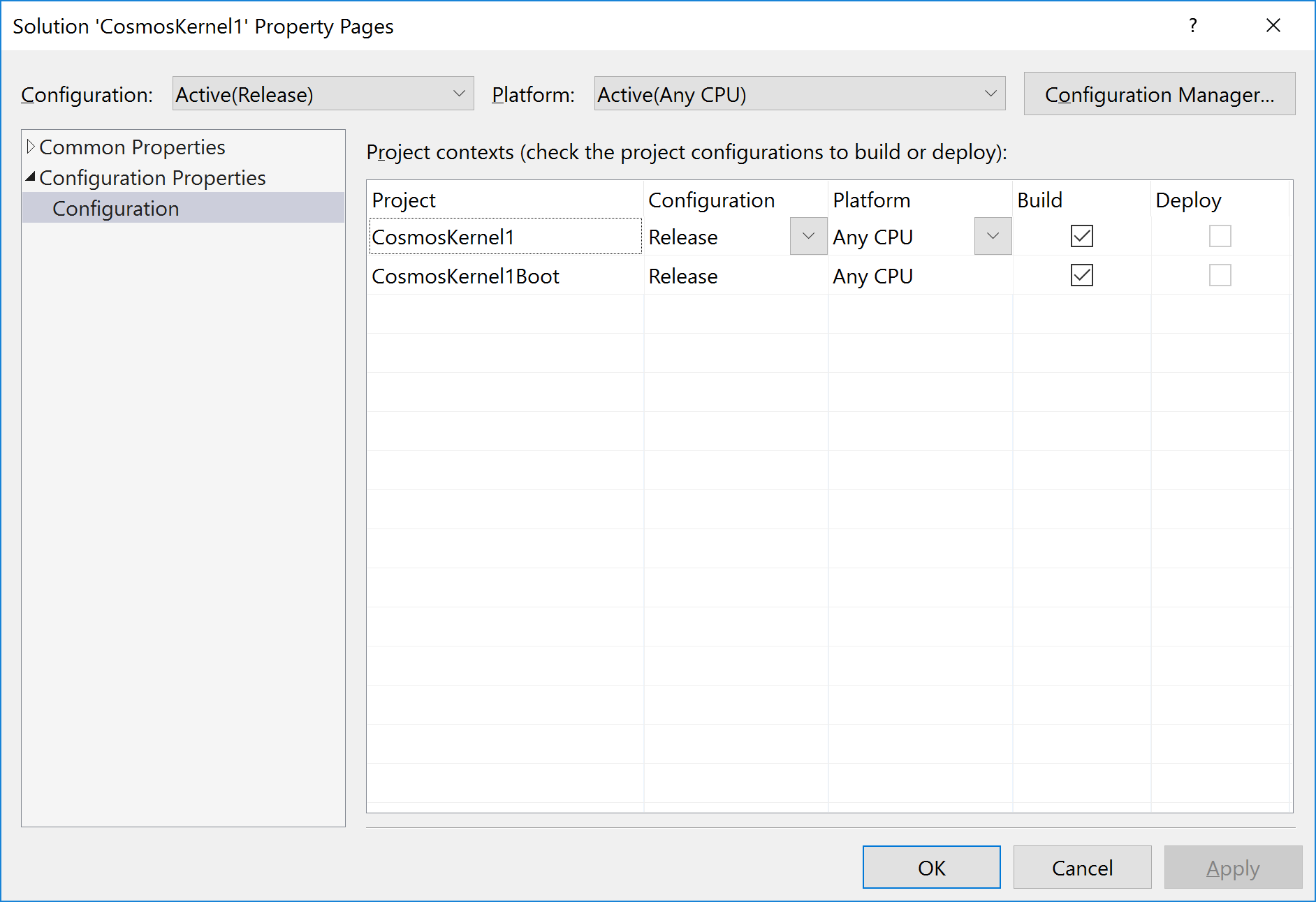
Task: Click the Cancel button
Action: [x=1082, y=867]
